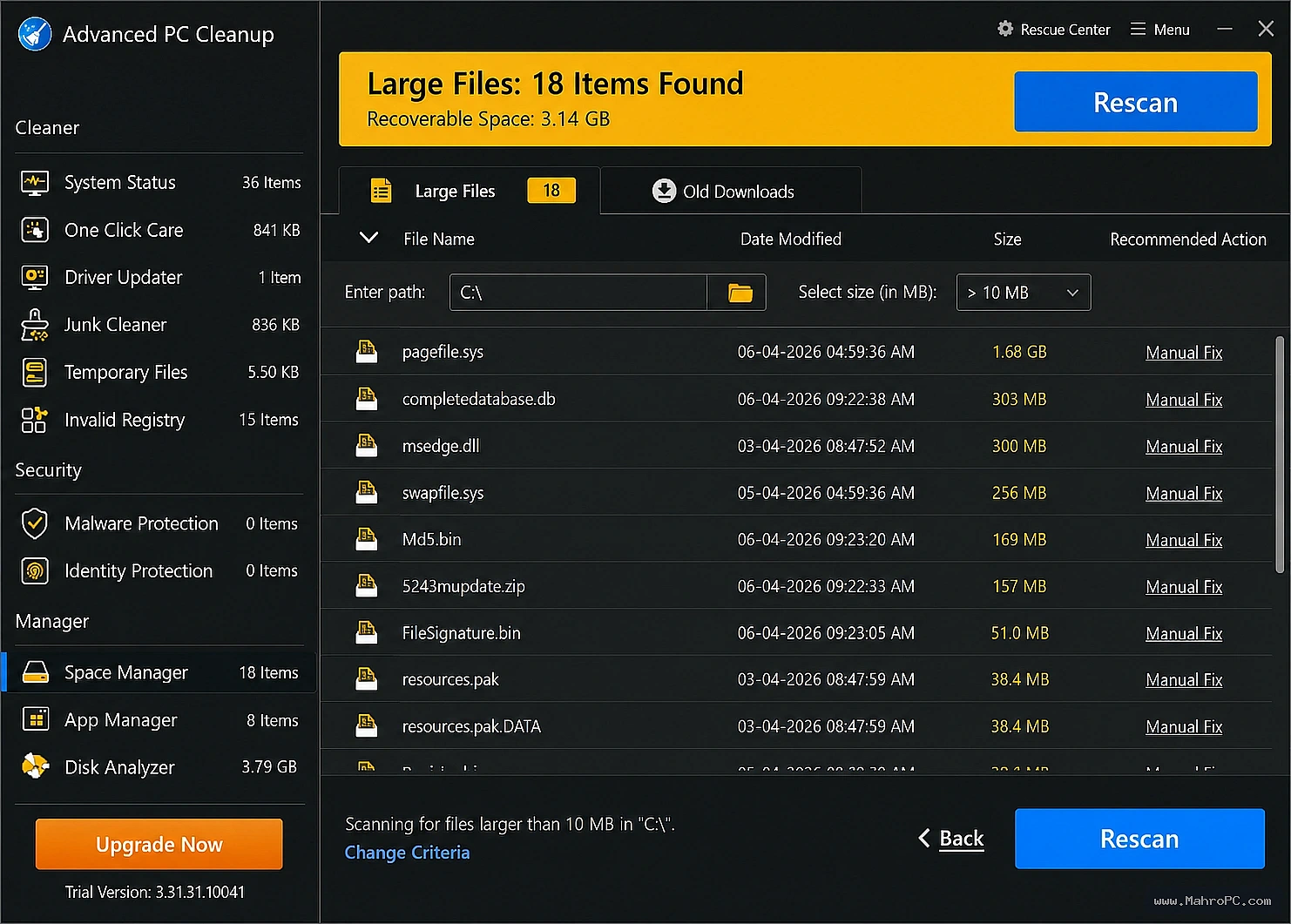
Task: Select the 5243mupdate.zip file name
Action: pyautogui.click(x=463, y=586)
